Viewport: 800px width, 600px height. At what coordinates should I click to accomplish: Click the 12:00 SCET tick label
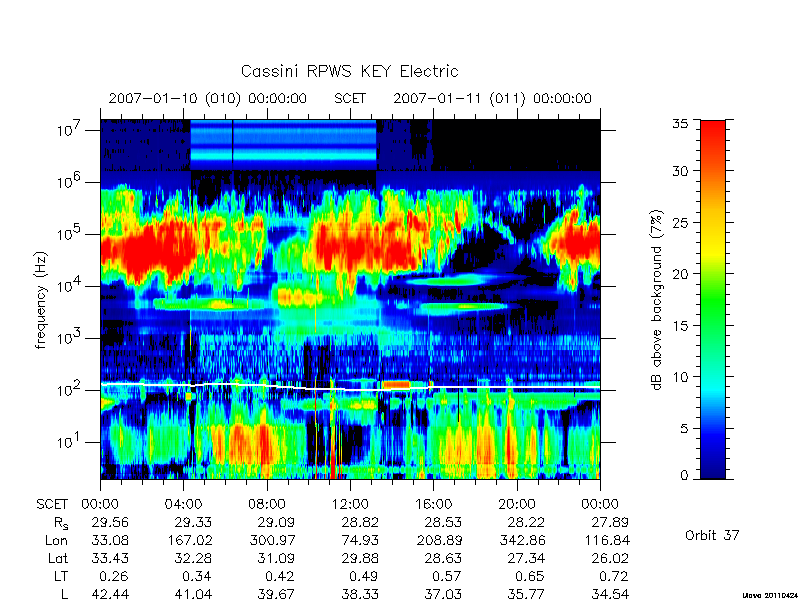pos(350,504)
